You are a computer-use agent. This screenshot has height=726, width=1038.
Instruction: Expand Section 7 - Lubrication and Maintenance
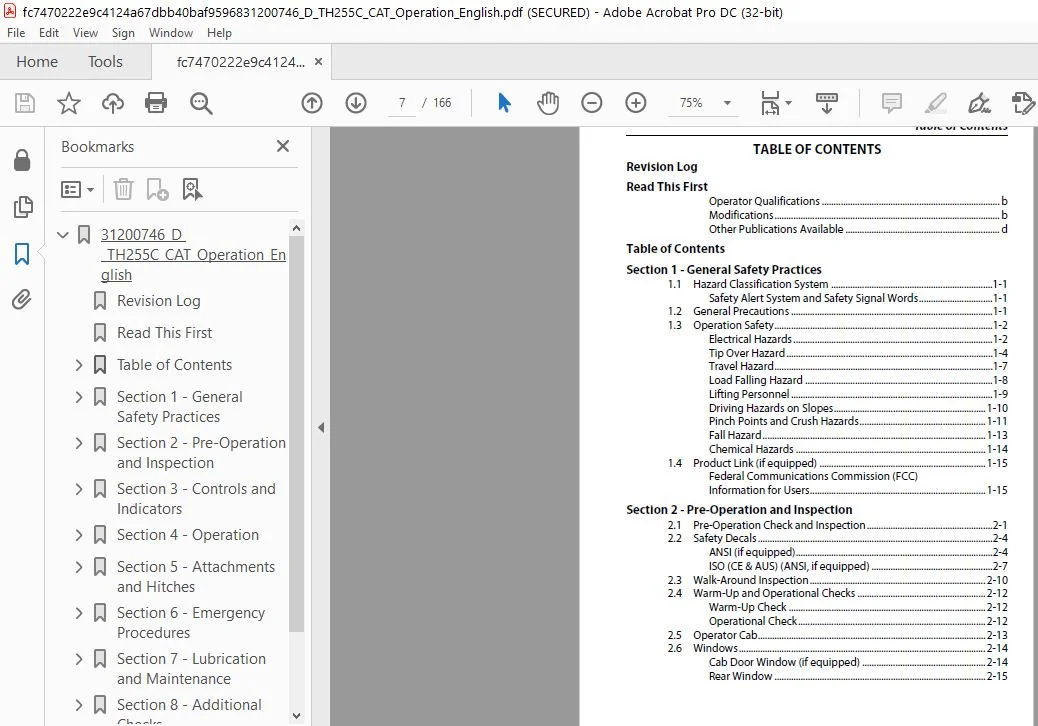click(79, 659)
